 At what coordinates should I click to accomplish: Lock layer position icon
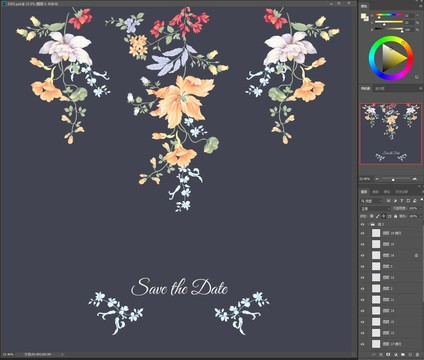383,216
